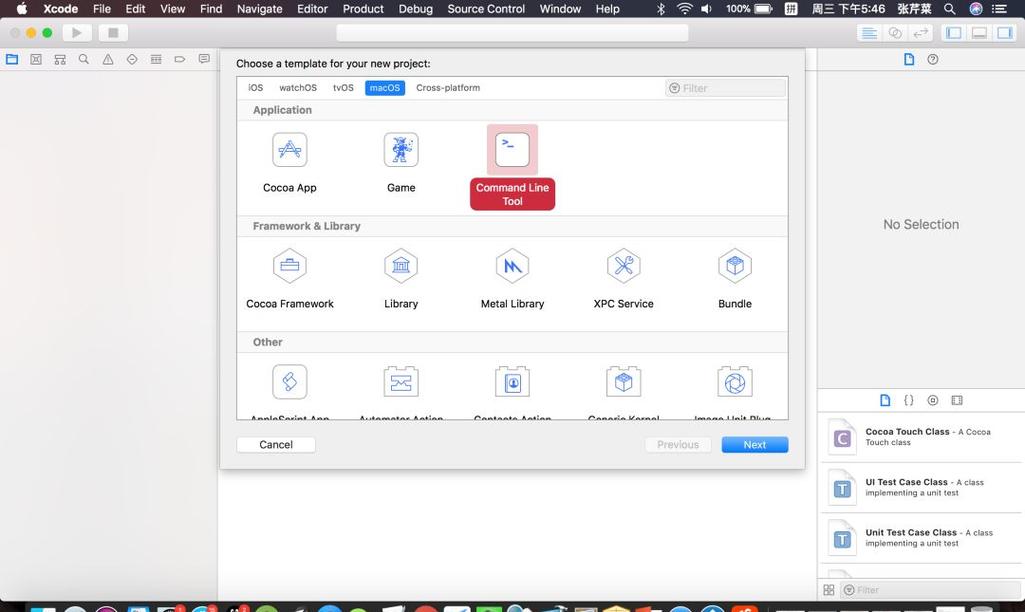The image size is (1025, 612).
Task: Show the Quick Help inspector
Action: pyautogui.click(x=933, y=60)
